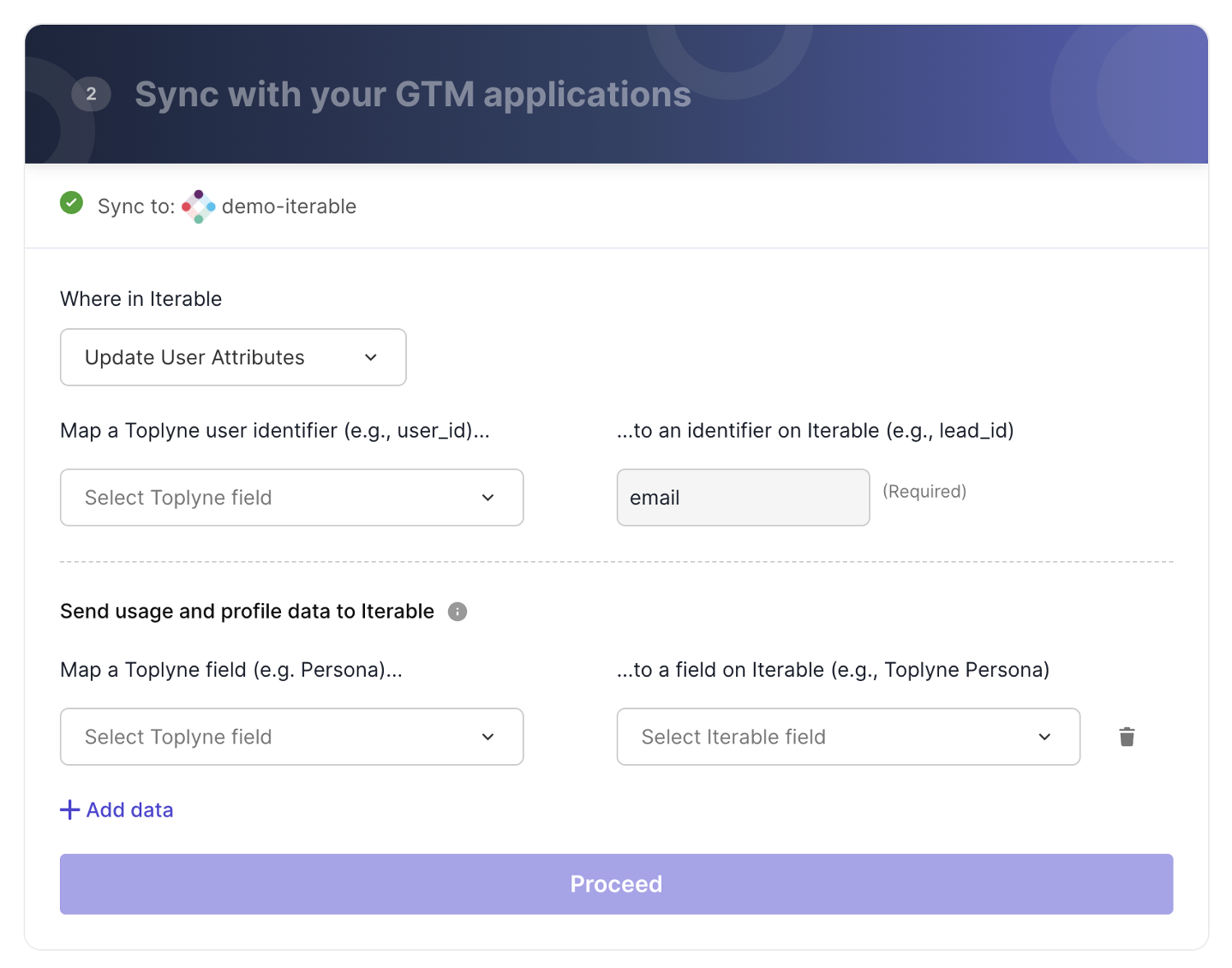
Task: Click the Where in Iterable label
Action: [x=141, y=299]
